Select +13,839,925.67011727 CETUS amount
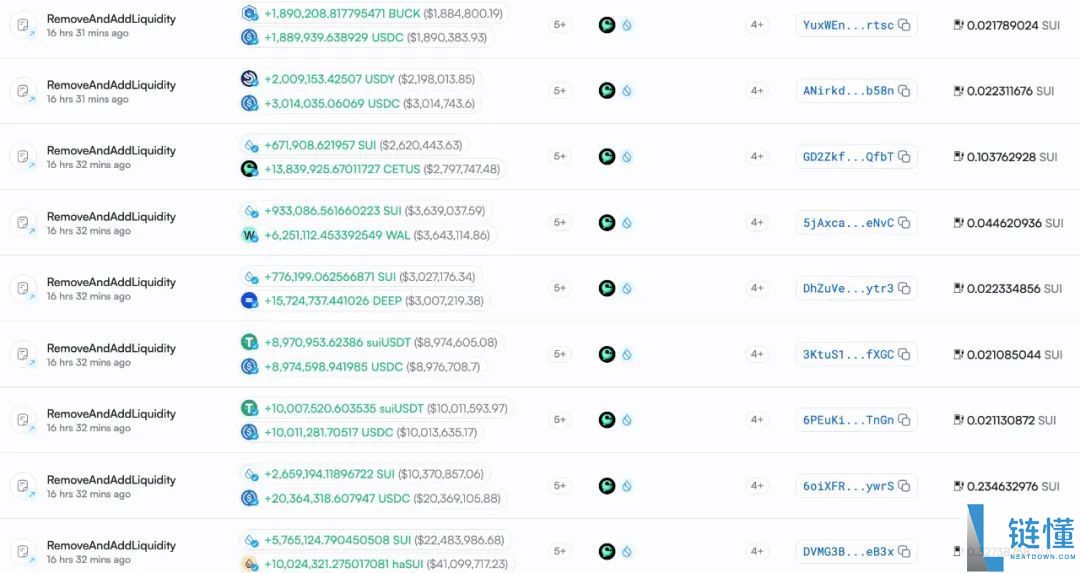 click(x=342, y=169)
